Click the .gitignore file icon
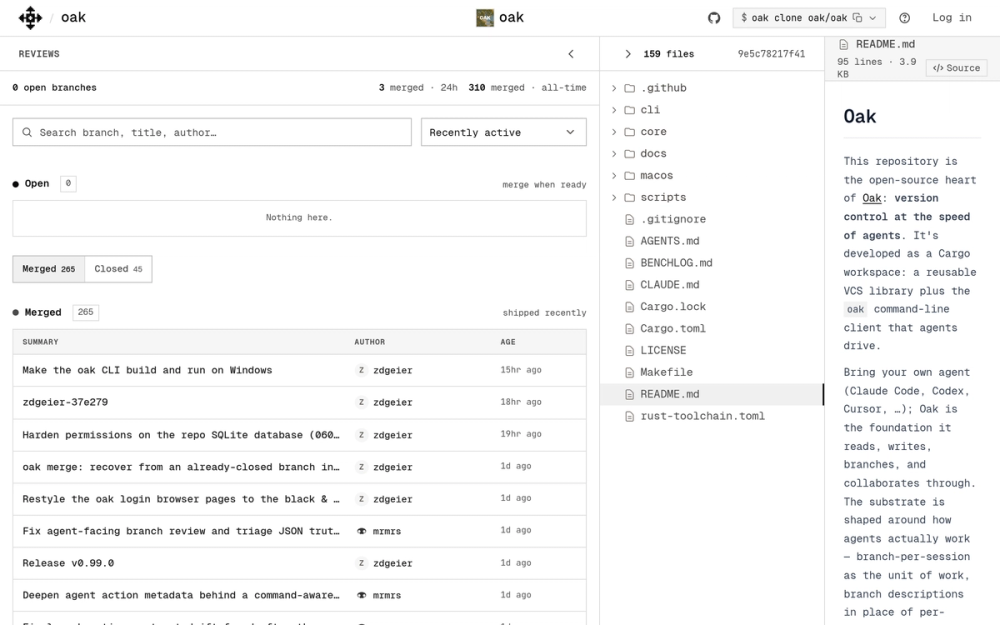Viewport: 1000px width, 625px height. (629, 219)
